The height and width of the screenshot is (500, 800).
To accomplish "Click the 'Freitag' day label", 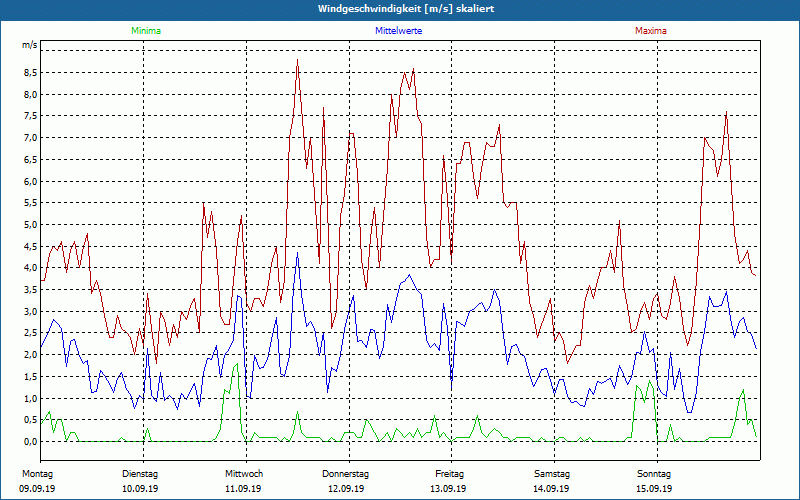I will (449, 474).
